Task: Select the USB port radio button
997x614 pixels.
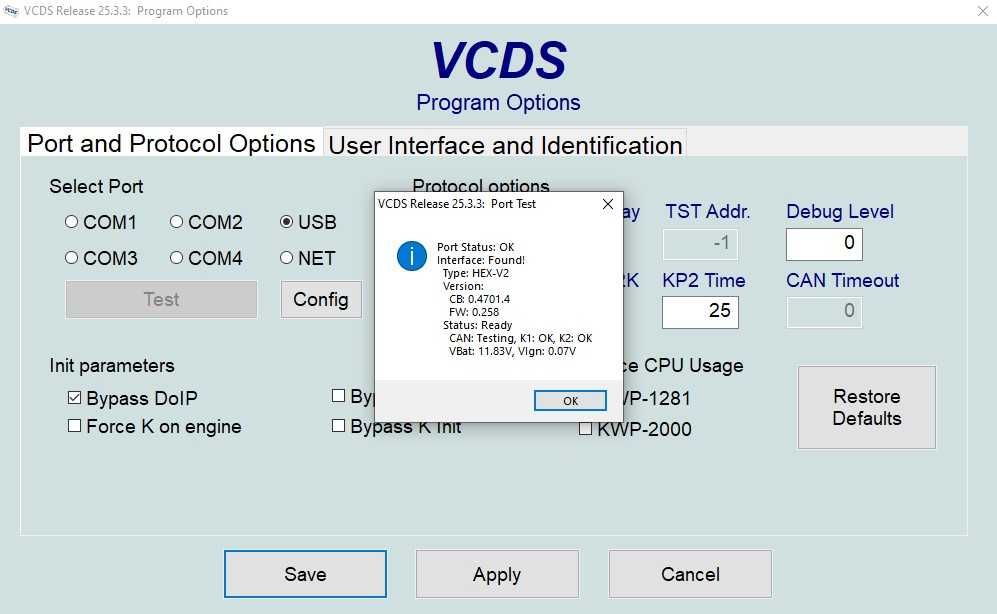Action: [x=287, y=222]
